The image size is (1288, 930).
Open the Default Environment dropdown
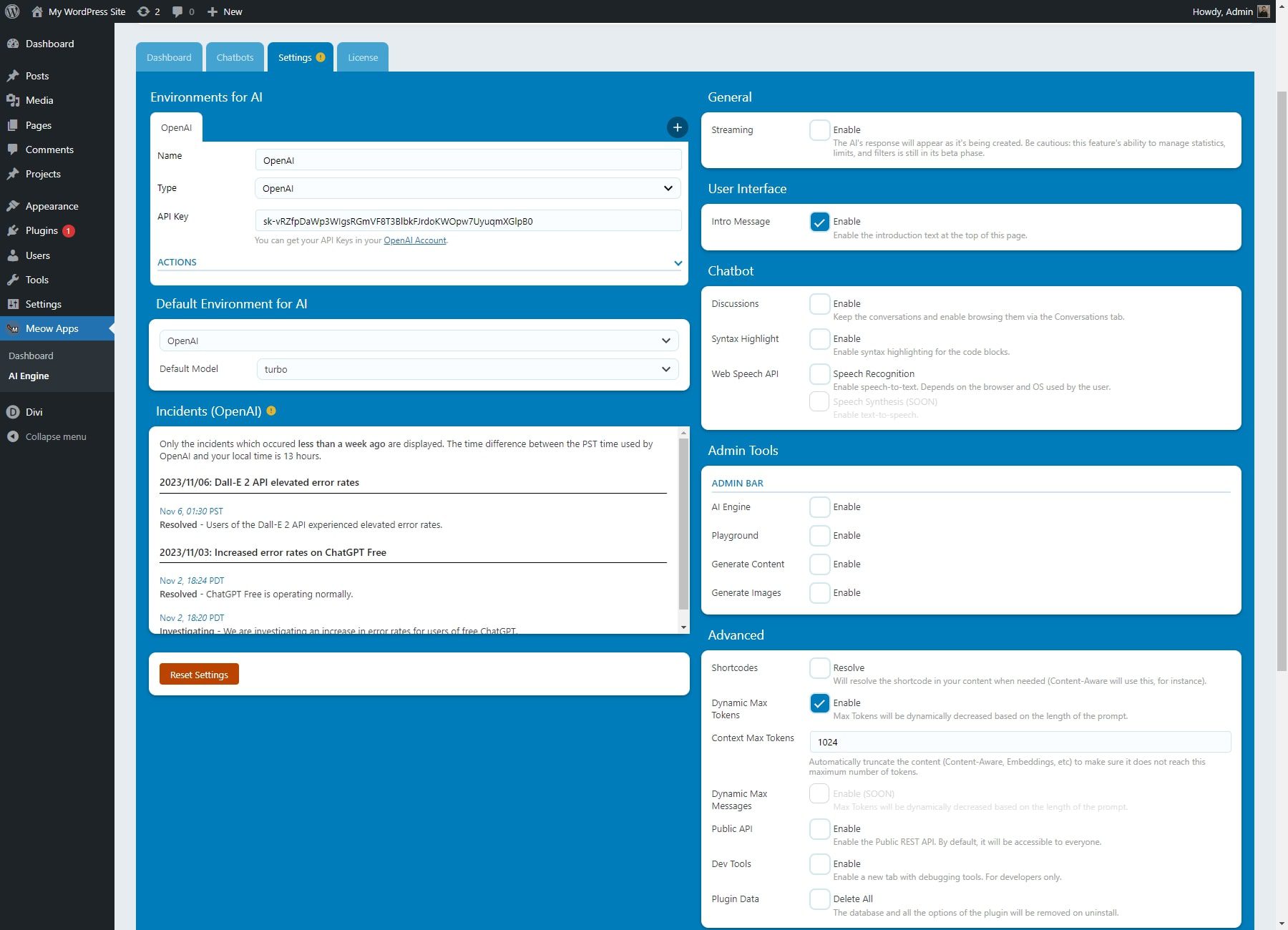point(419,341)
